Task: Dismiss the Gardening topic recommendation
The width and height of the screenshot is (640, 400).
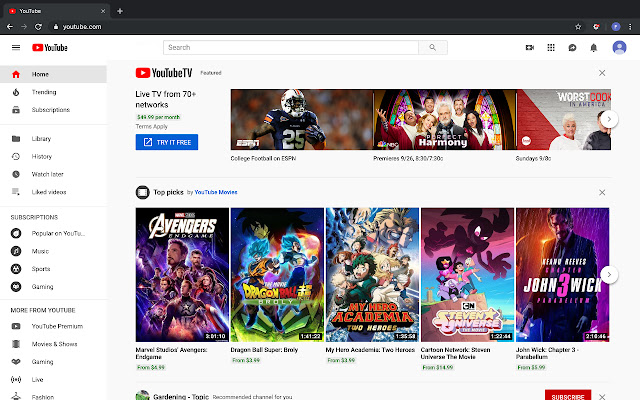Action: click(602, 396)
